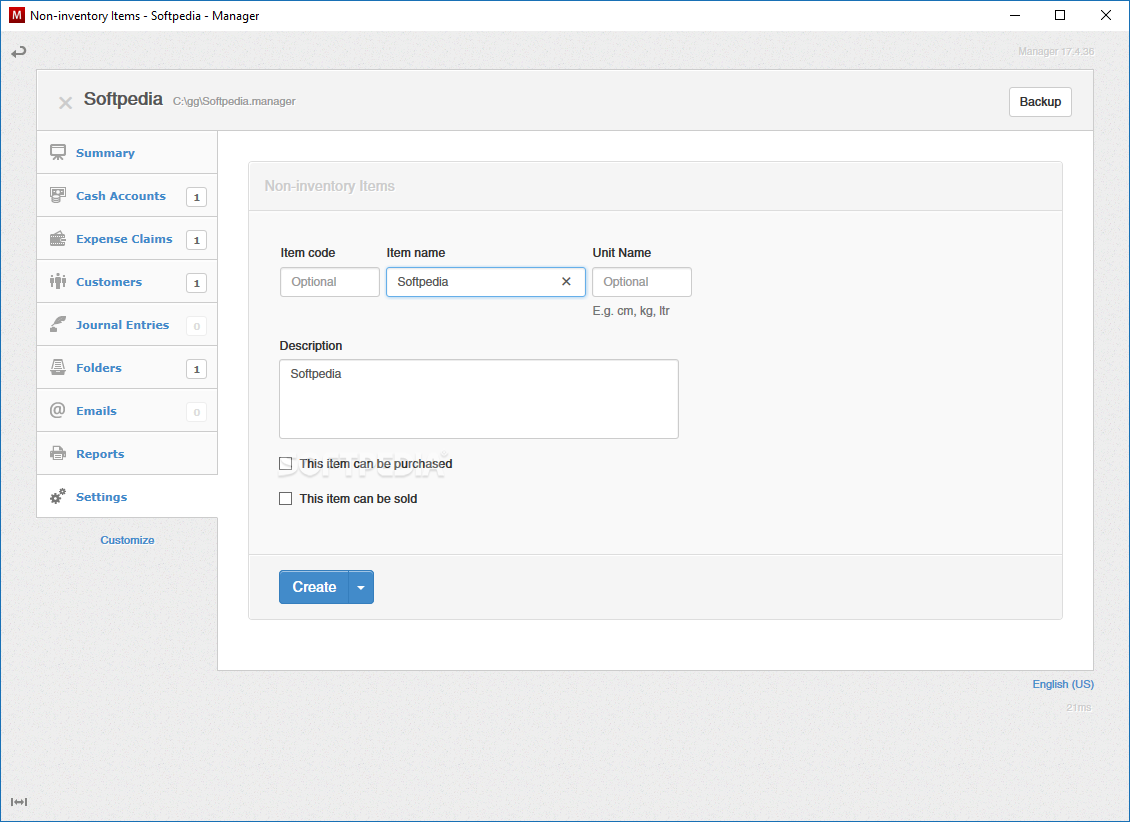Clear the Item name field with the X

[x=566, y=282]
